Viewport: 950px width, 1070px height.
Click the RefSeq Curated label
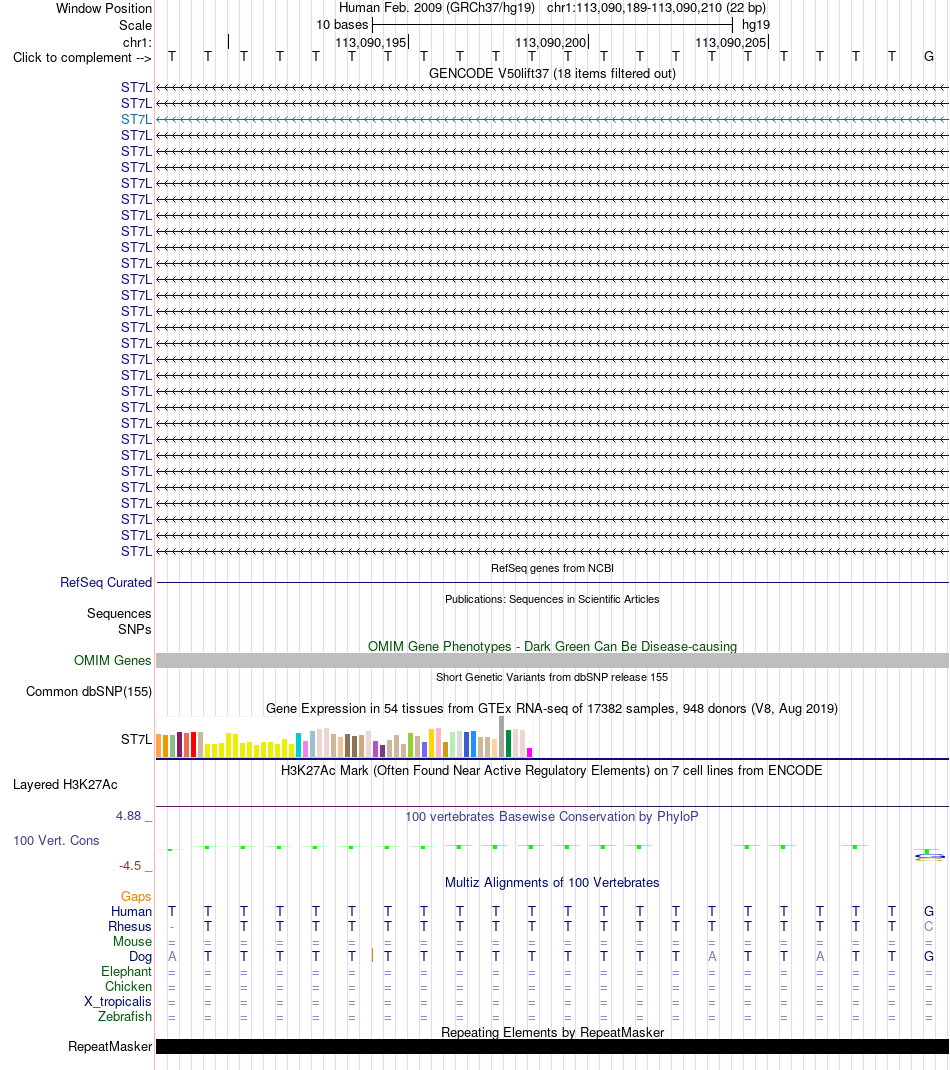click(x=106, y=582)
